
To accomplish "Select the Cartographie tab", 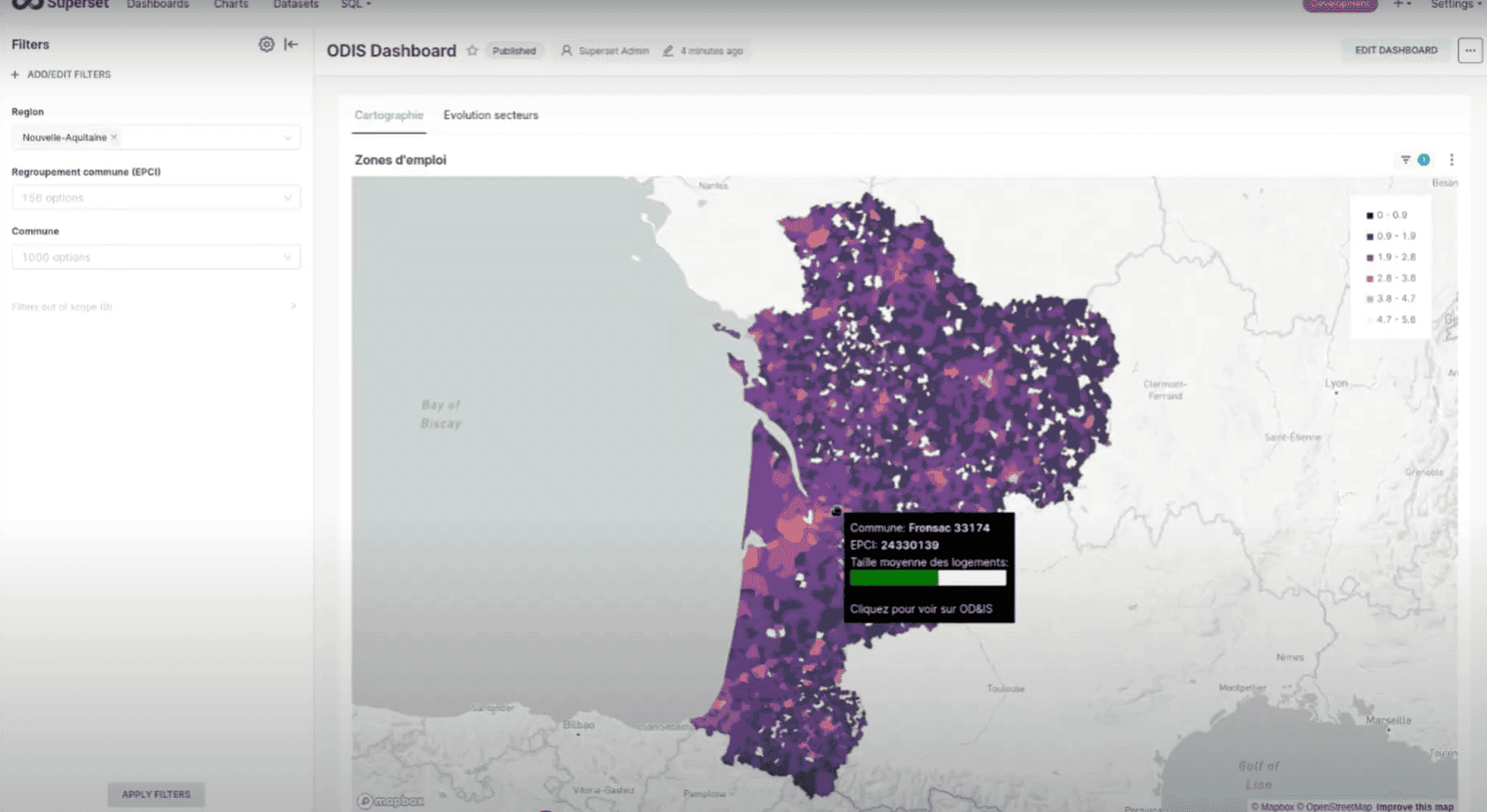I will coord(388,116).
